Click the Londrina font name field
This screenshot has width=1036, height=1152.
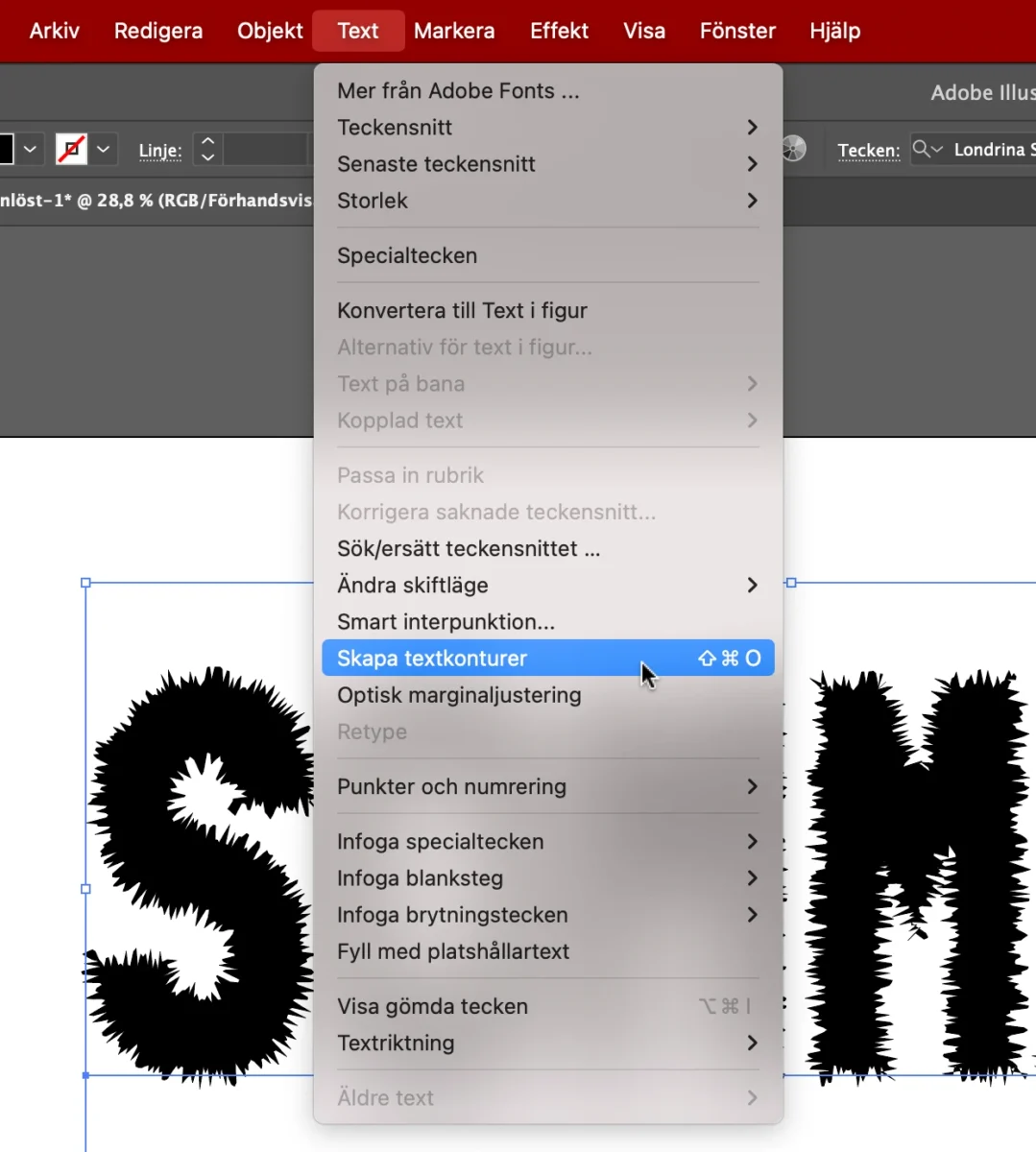(x=994, y=149)
